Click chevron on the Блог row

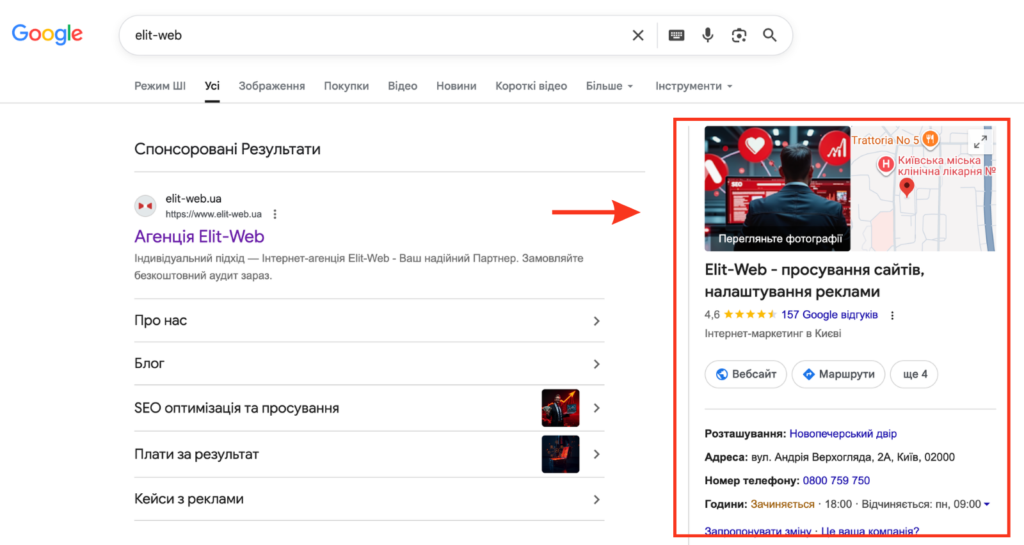[x=596, y=364]
